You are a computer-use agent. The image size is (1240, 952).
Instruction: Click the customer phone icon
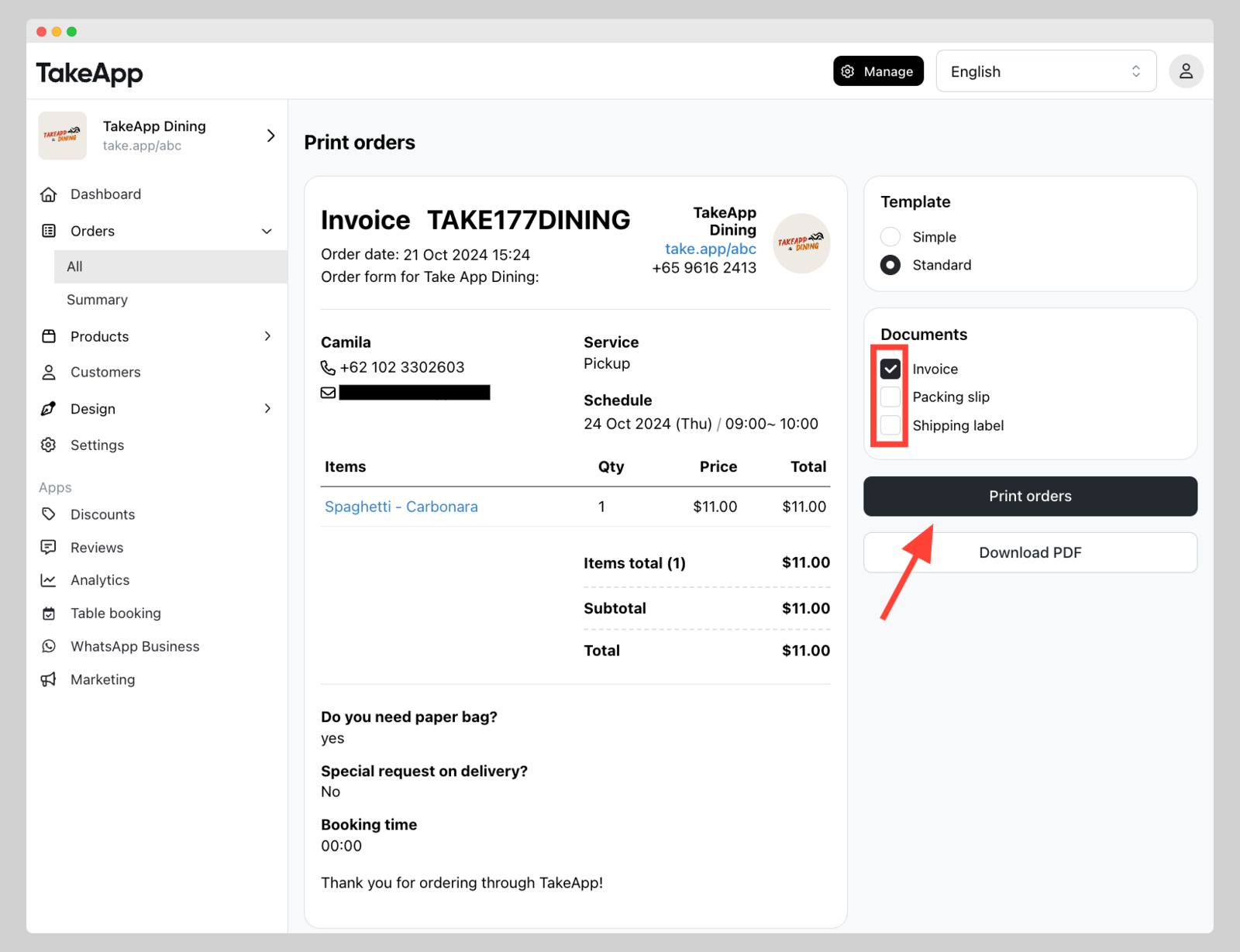(x=328, y=367)
